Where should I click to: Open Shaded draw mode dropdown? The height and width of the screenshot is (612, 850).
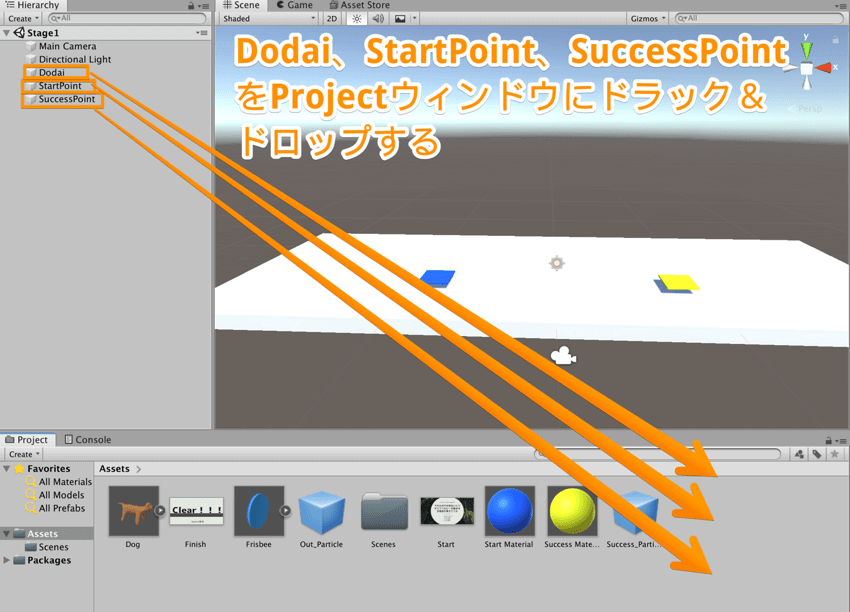[x=268, y=18]
